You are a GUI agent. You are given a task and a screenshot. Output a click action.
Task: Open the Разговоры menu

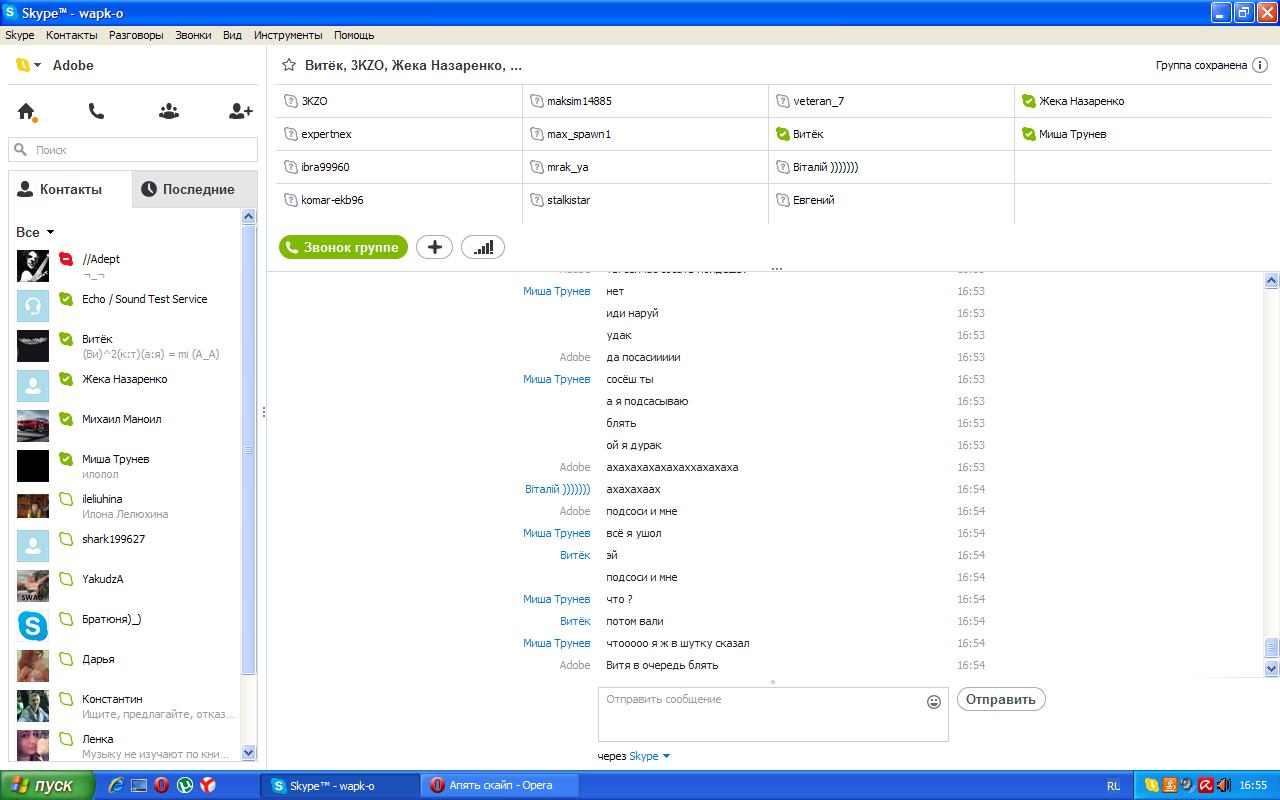(136, 35)
